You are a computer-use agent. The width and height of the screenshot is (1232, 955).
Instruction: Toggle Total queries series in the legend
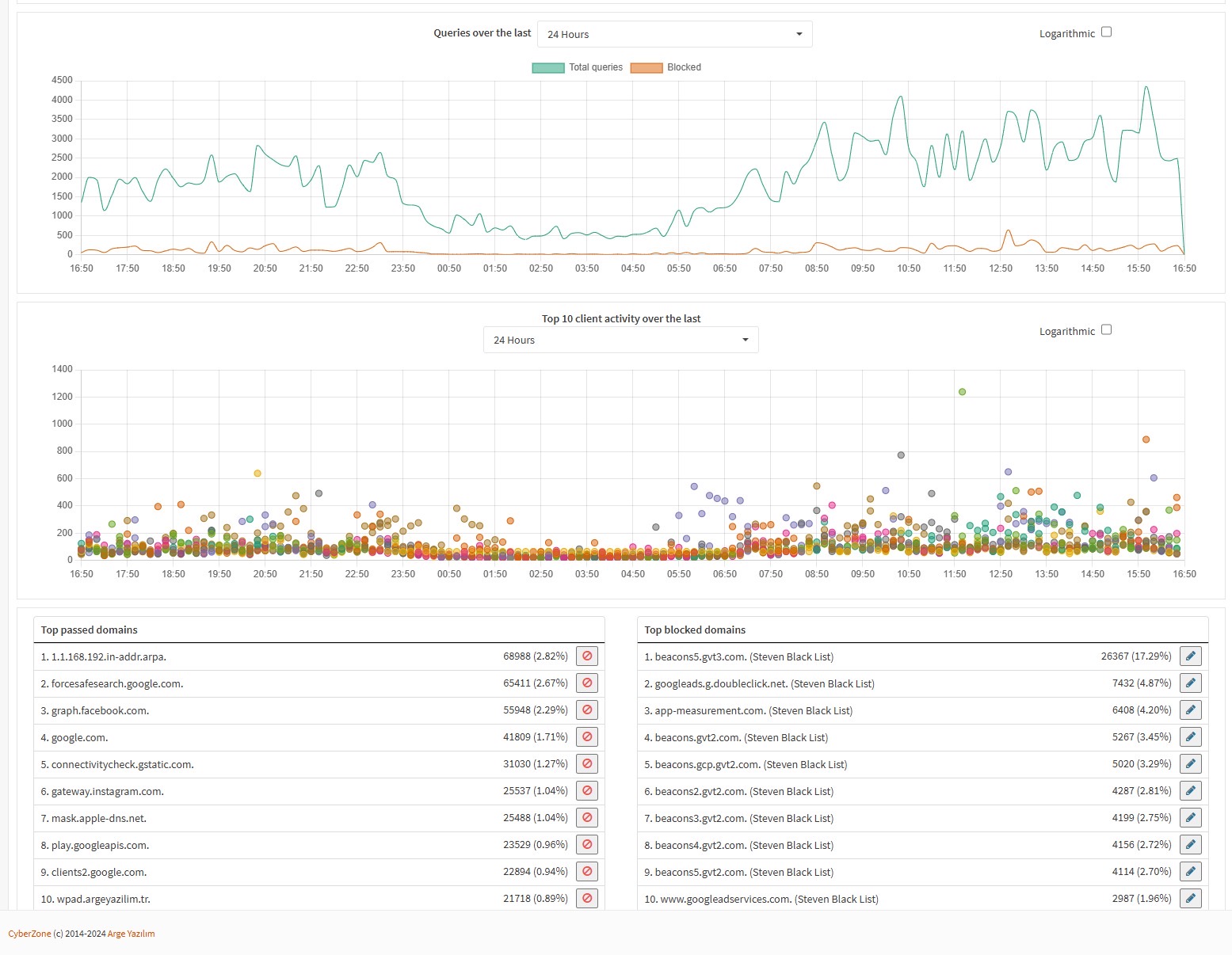578,67
